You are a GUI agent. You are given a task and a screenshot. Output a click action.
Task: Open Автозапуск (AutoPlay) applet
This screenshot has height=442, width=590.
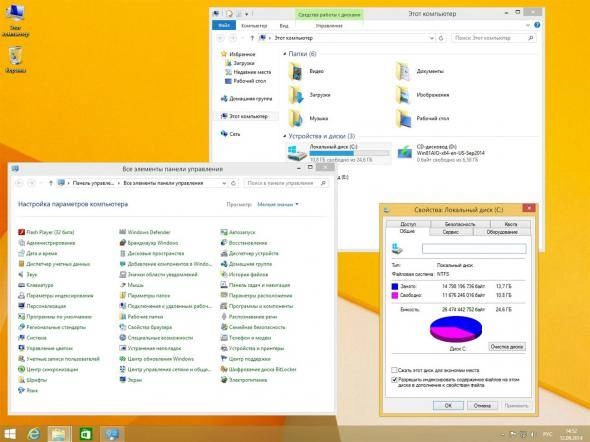(x=238, y=232)
